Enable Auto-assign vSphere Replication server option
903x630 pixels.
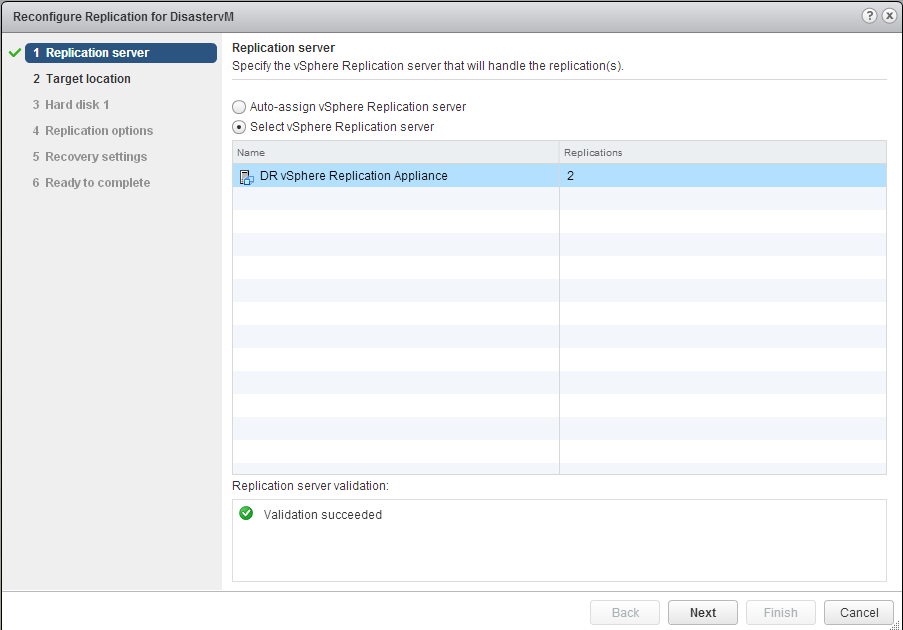click(x=239, y=107)
